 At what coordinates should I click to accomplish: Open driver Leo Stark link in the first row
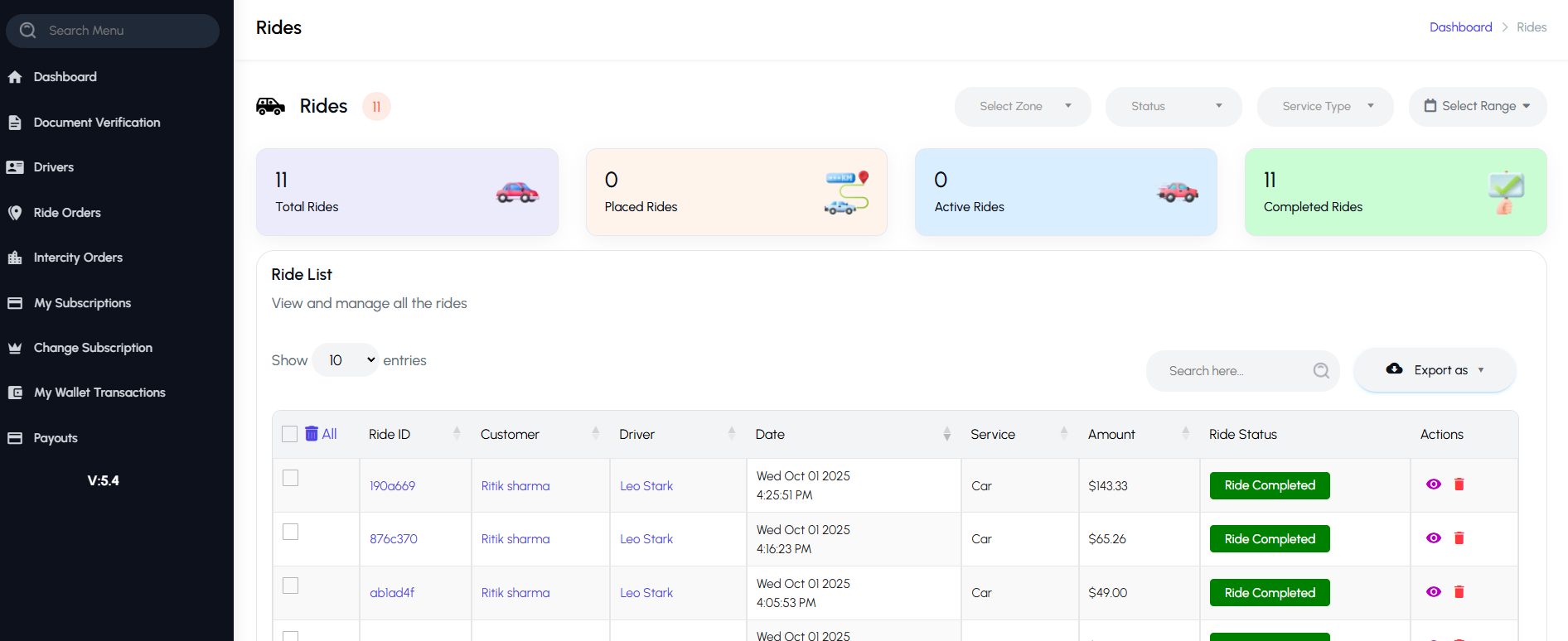coord(646,486)
